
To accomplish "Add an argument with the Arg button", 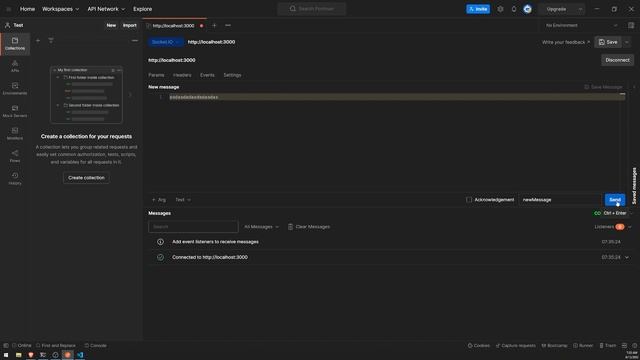I will (159, 200).
